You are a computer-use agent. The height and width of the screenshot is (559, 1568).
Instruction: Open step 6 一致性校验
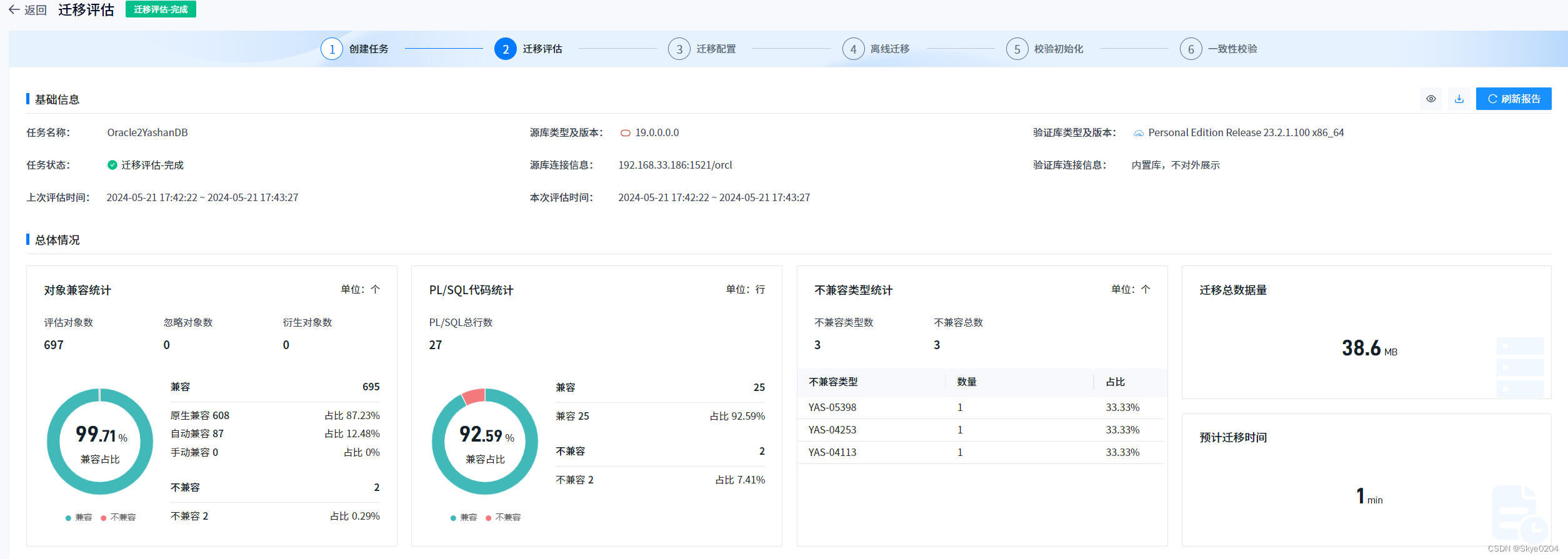1218,49
